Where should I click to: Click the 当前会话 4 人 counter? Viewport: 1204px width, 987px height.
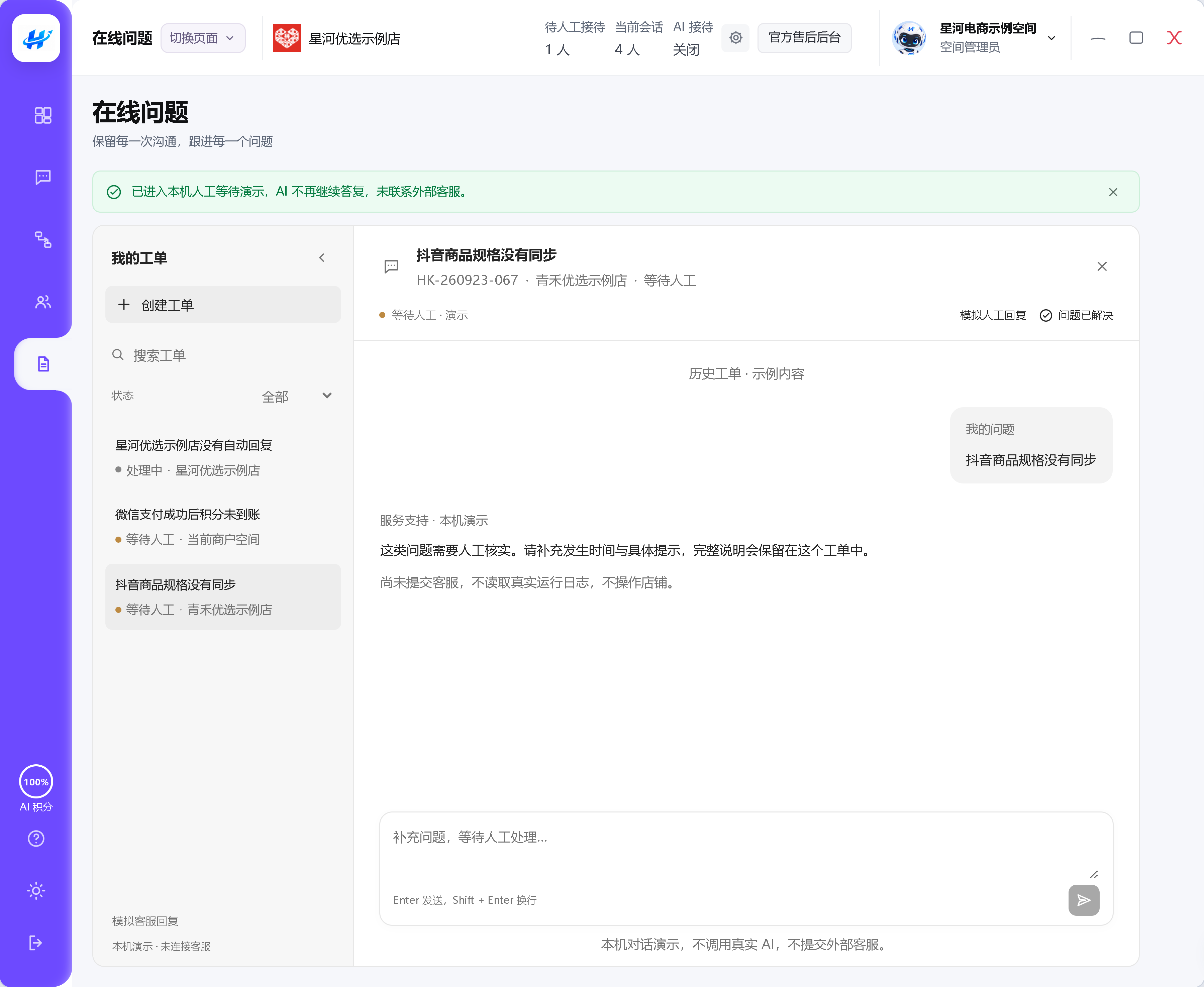tap(638, 38)
